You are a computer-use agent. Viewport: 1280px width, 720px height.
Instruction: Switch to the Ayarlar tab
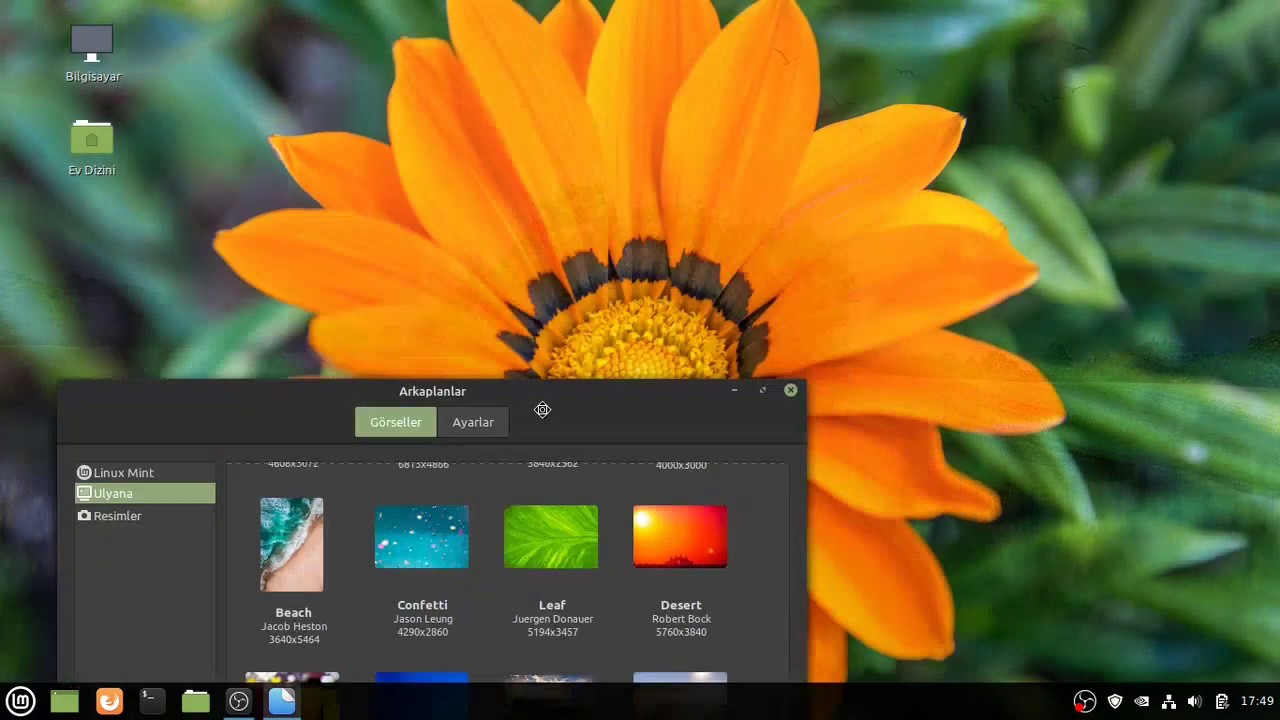(473, 422)
